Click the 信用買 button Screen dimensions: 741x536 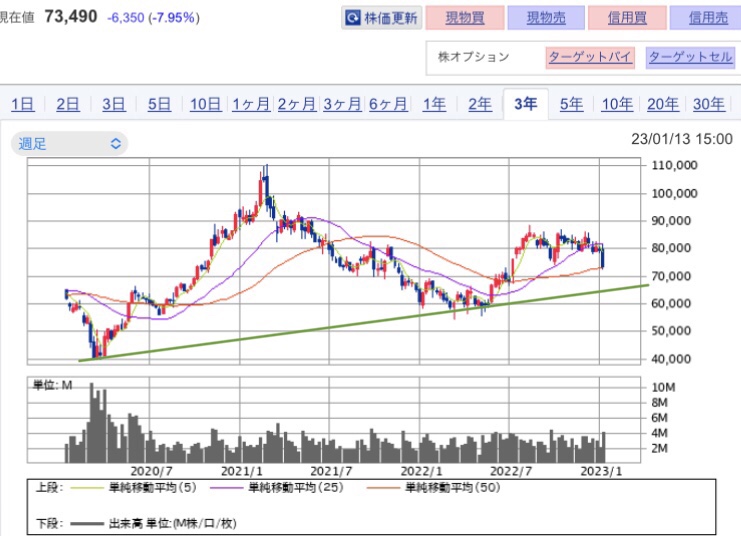(627, 18)
